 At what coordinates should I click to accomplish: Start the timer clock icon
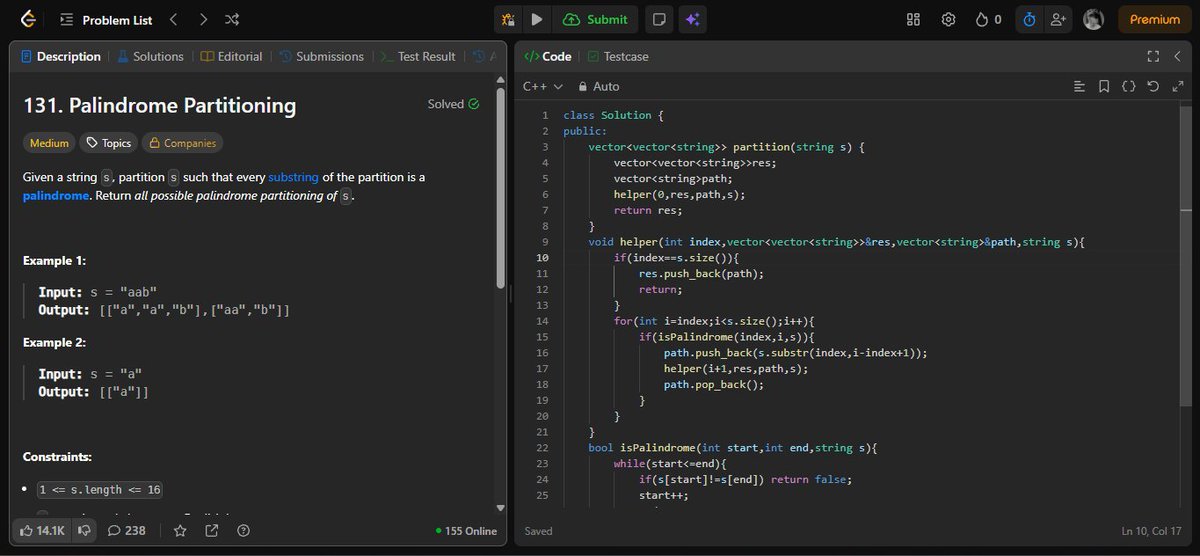[1028, 19]
